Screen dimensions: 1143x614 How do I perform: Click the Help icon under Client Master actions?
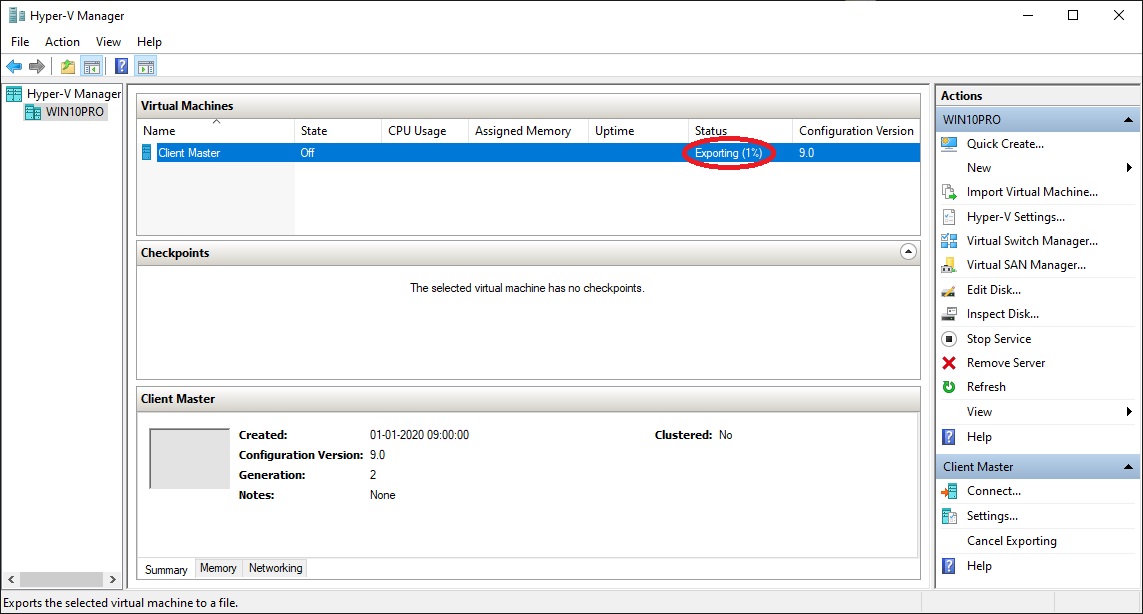pyautogui.click(x=949, y=566)
